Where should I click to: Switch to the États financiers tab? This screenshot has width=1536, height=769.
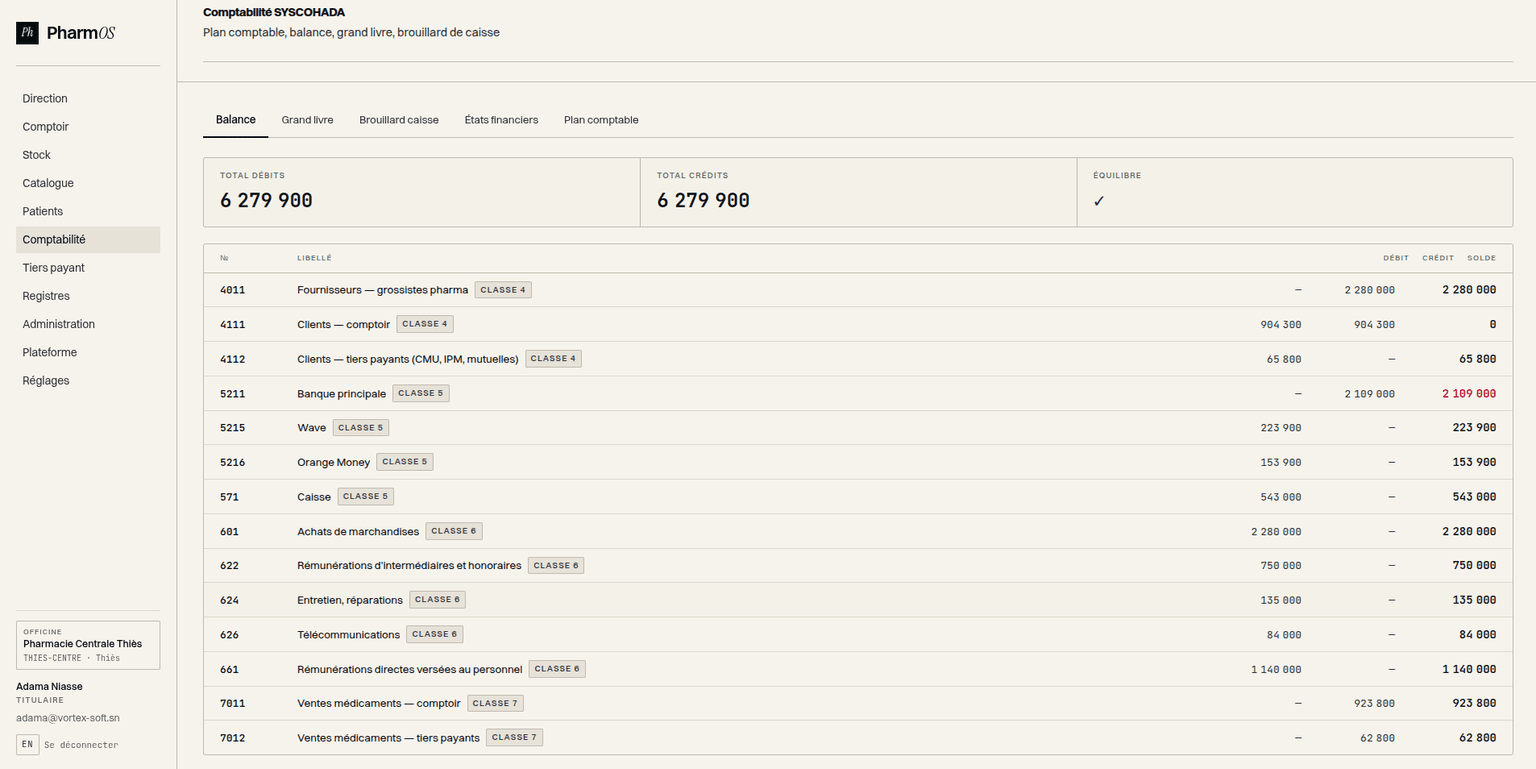click(501, 119)
